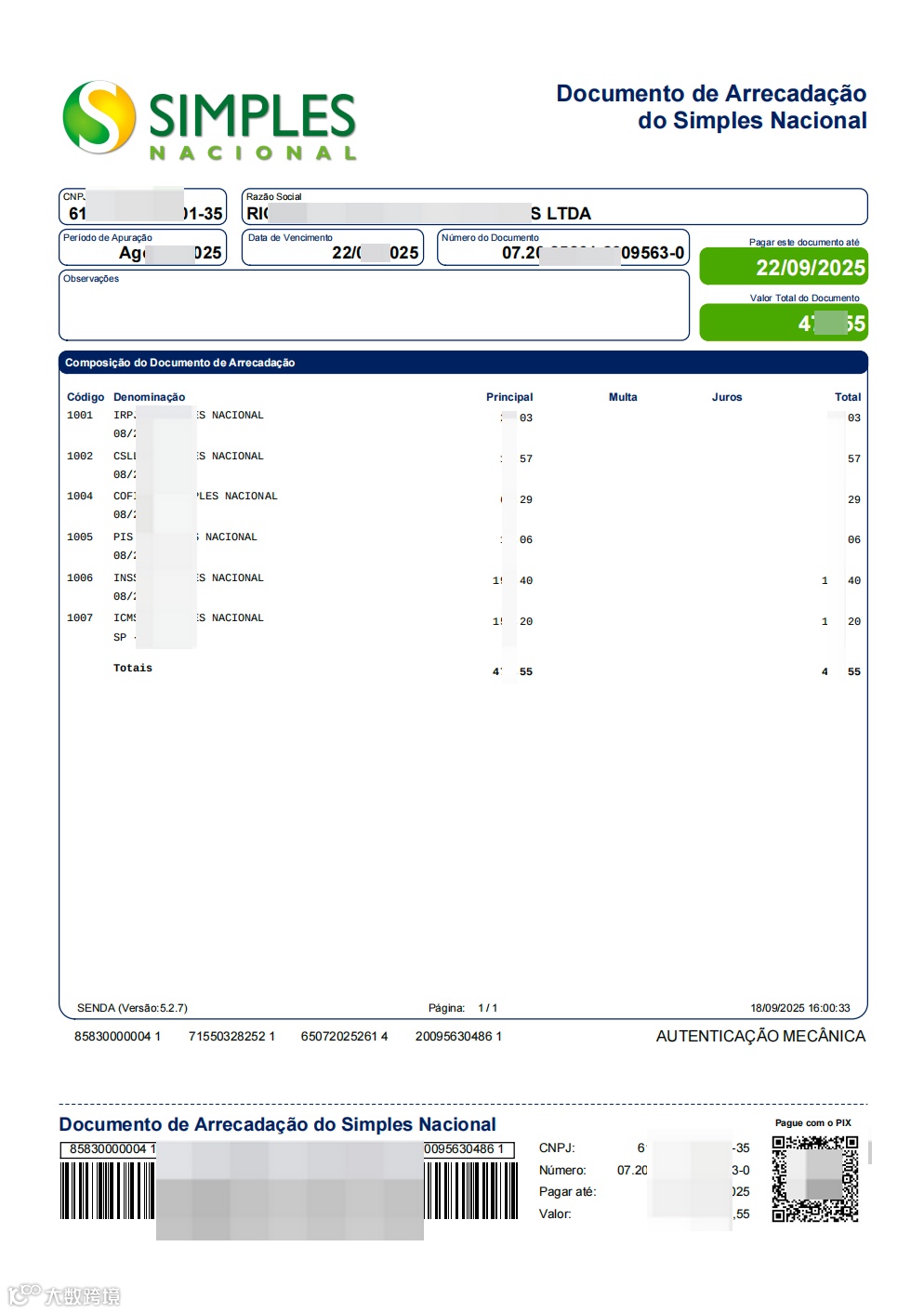Click the 'Valor:' label in the bottom stub

pyautogui.click(x=555, y=1214)
